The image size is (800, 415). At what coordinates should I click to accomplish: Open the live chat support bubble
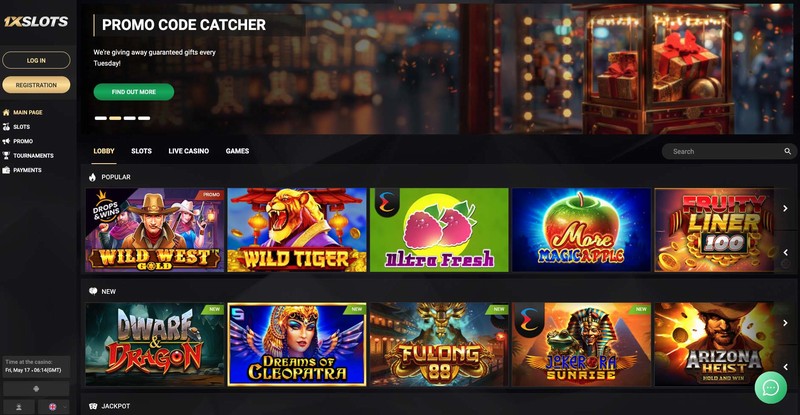[770, 388]
